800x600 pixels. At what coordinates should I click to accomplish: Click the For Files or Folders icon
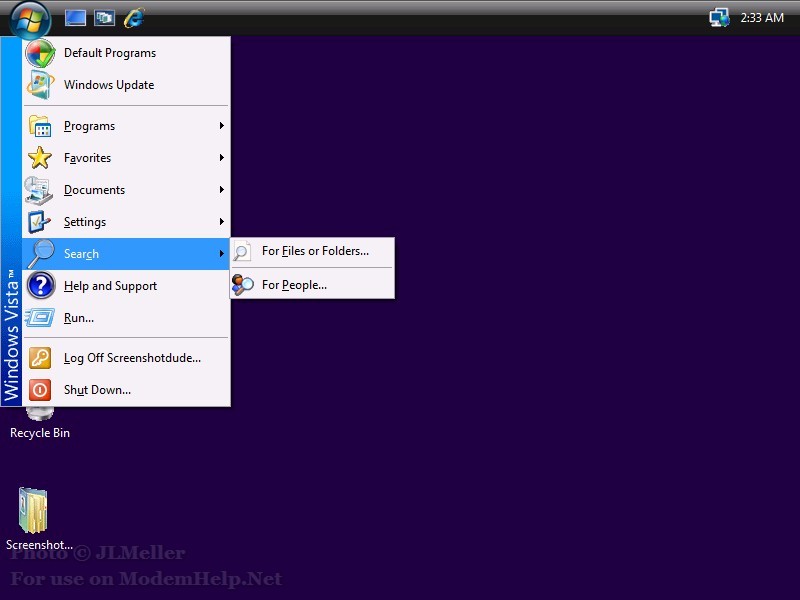pos(242,251)
